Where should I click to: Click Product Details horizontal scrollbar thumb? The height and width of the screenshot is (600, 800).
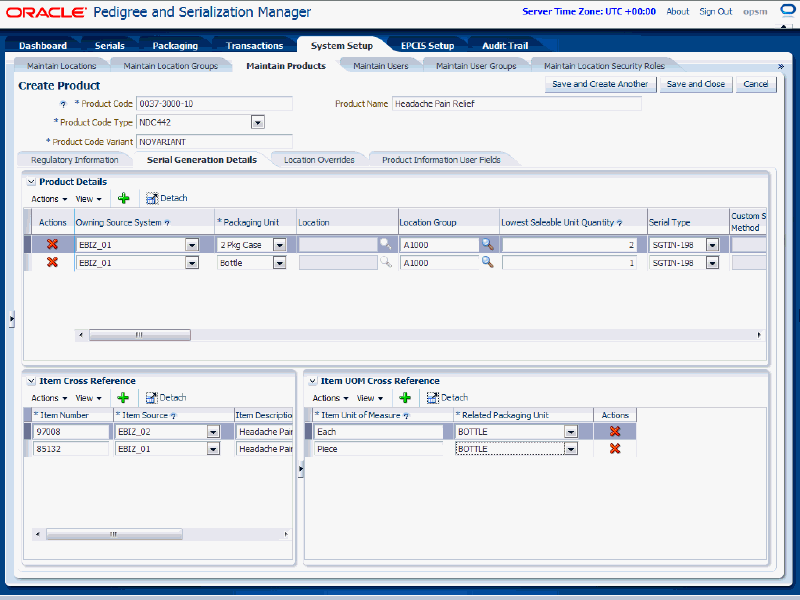(x=140, y=335)
